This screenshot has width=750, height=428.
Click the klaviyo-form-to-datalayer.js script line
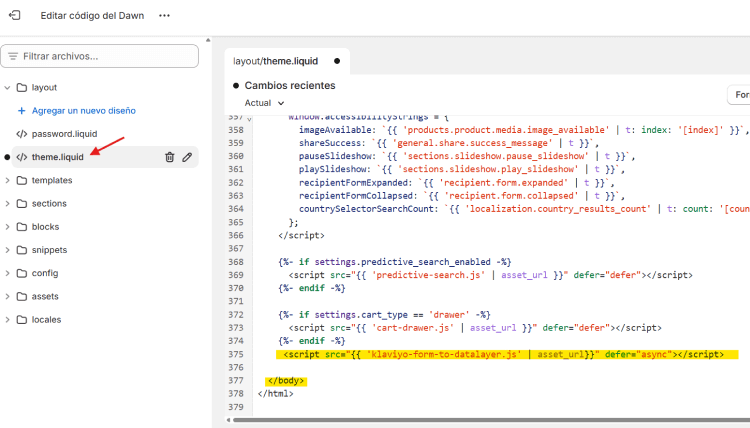(x=504, y=354)
